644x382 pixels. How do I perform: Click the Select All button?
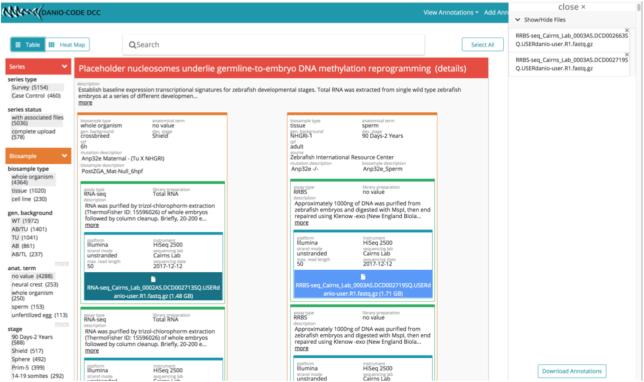coord(483,45)
